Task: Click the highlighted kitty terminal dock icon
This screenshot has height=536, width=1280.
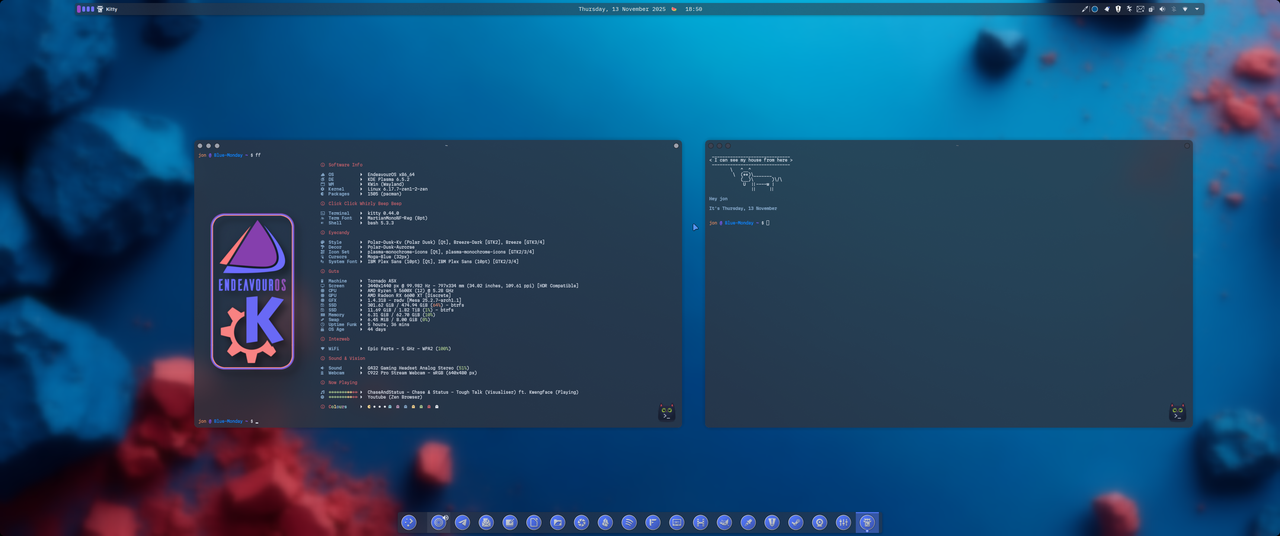Action: (867, 522)
